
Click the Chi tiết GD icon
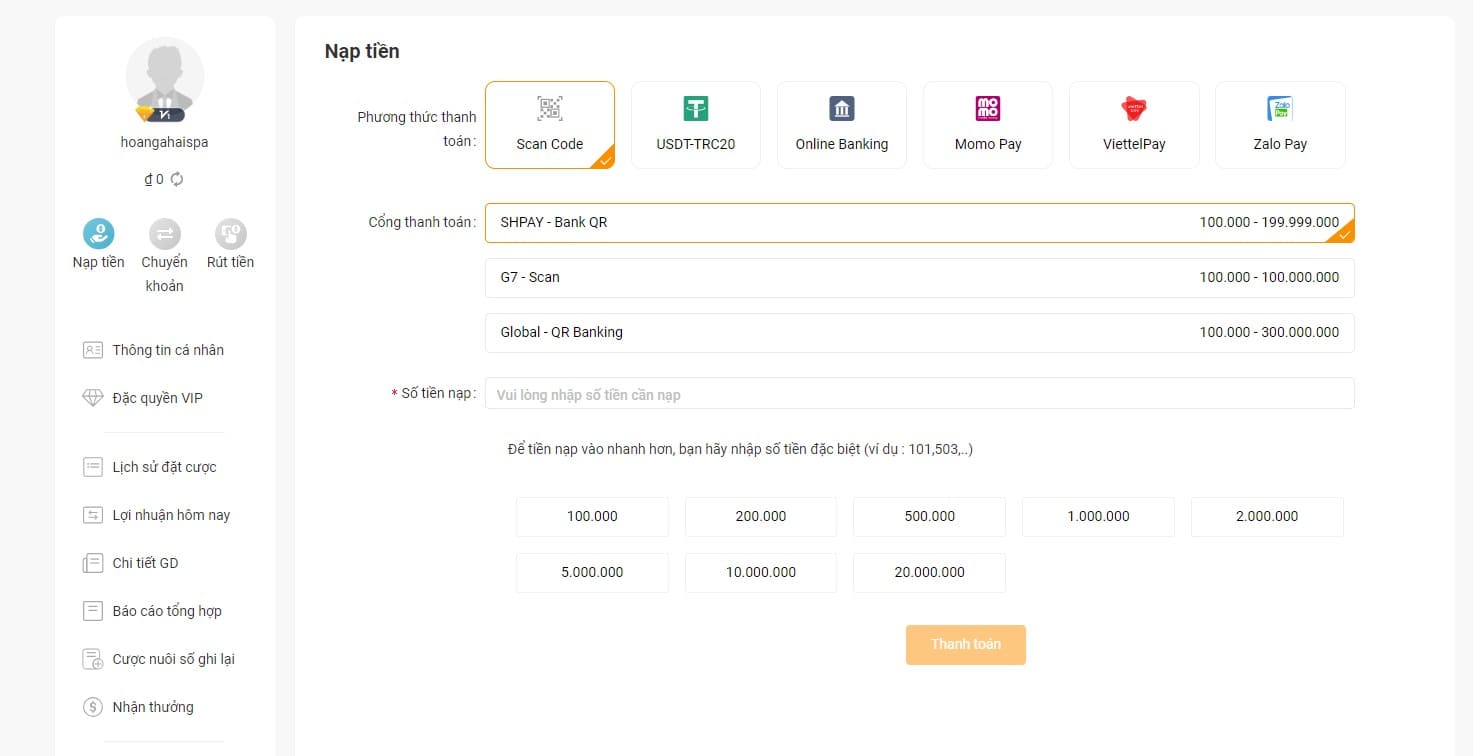pos(93,563)
